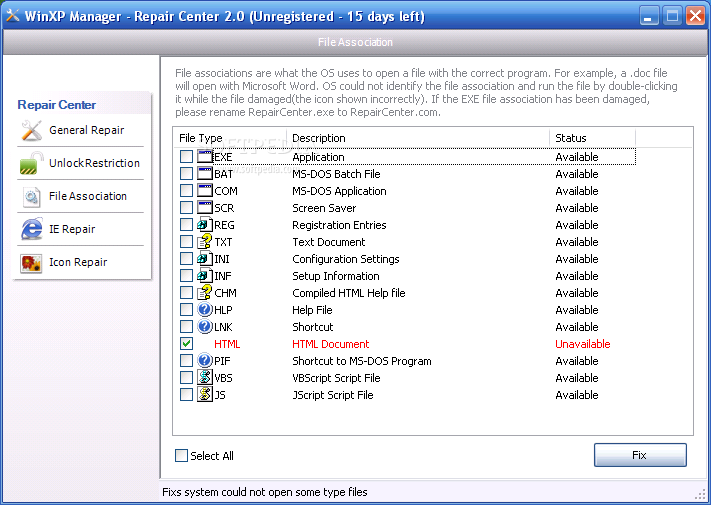Viewport: 711px width, 505px height.
Task: Uncheck the HTML checkbox
Action: (x=186, y=344)
